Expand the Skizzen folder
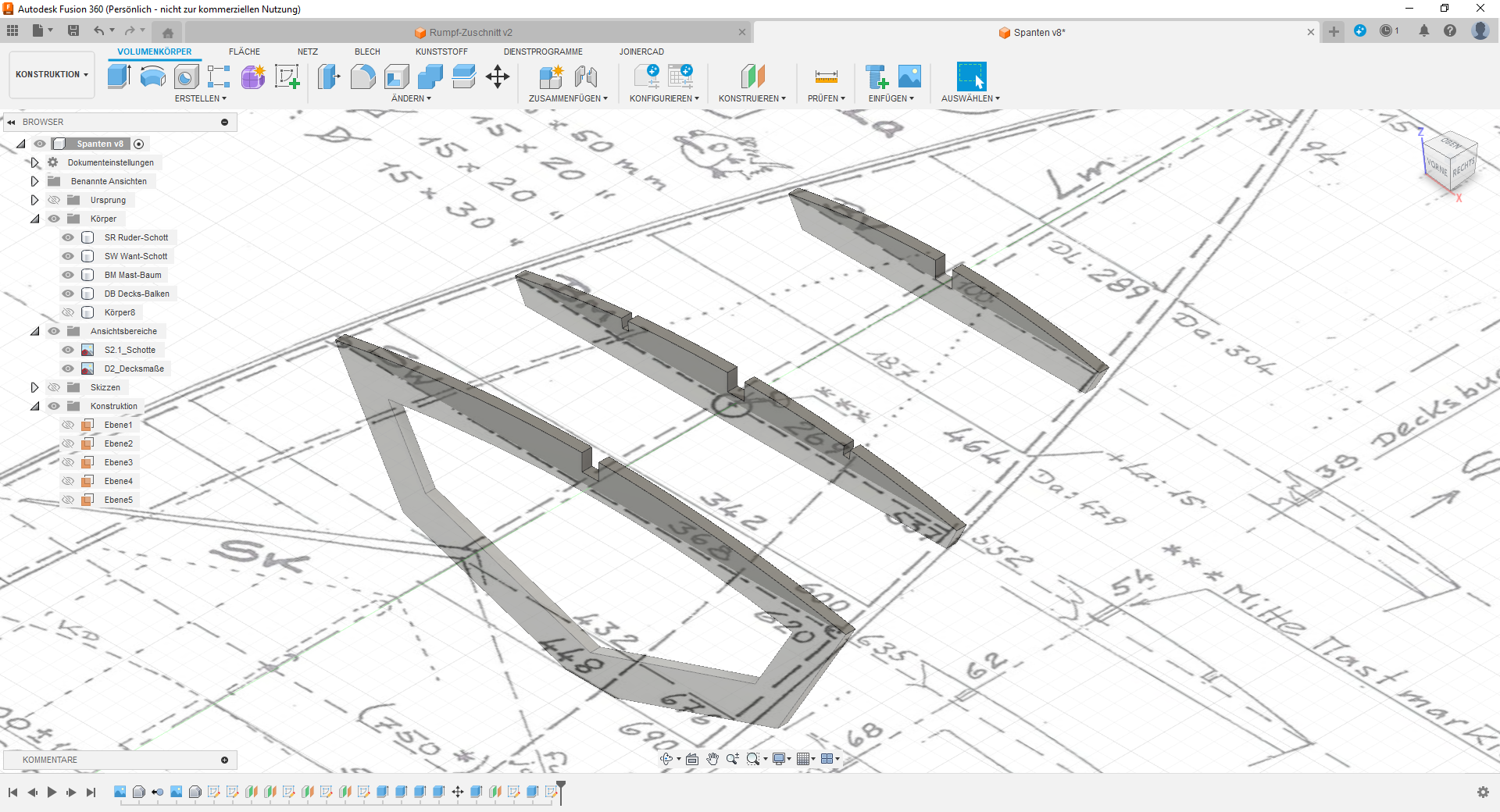 (34, 387)
